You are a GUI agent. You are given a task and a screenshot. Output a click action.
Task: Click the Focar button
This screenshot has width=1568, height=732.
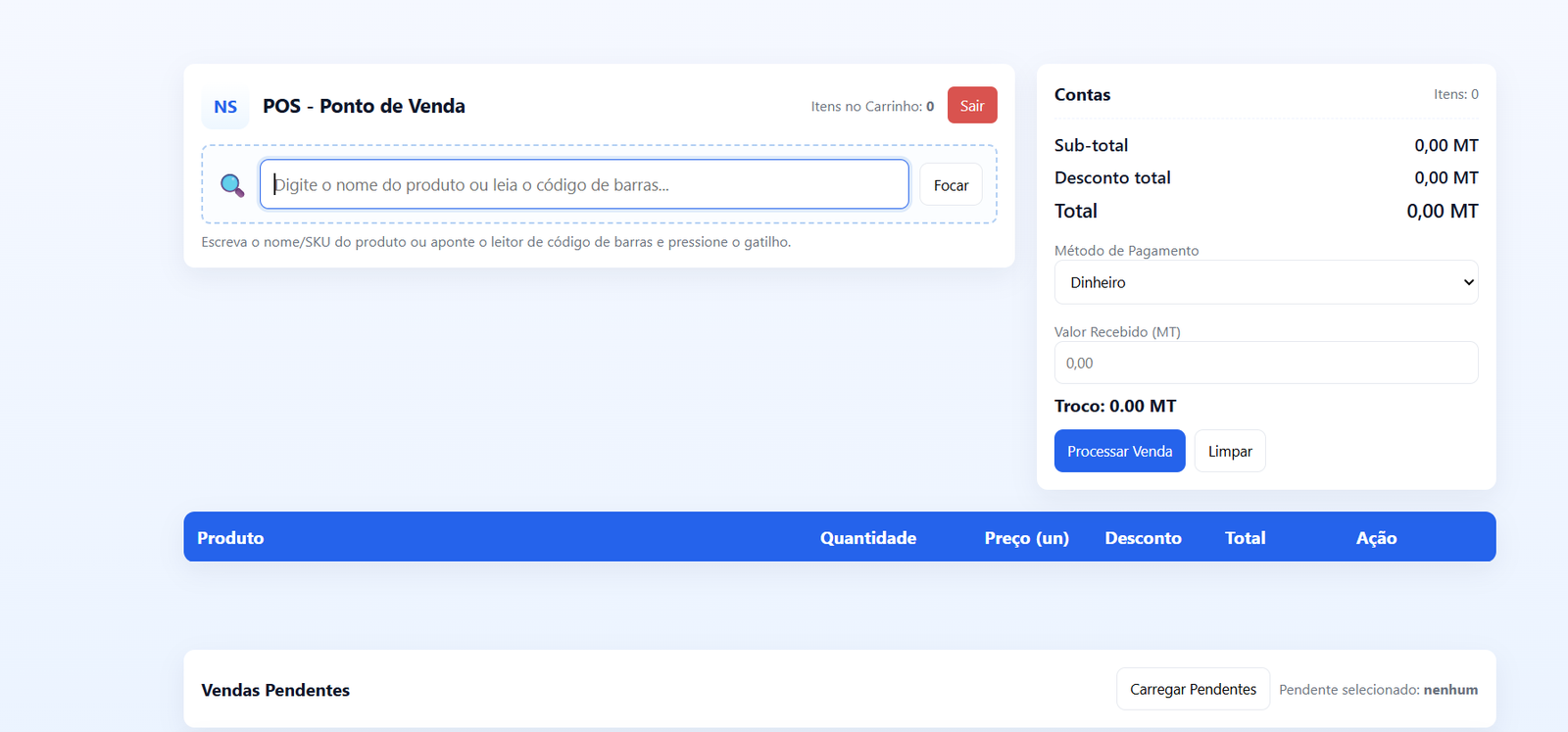point(951,185)
